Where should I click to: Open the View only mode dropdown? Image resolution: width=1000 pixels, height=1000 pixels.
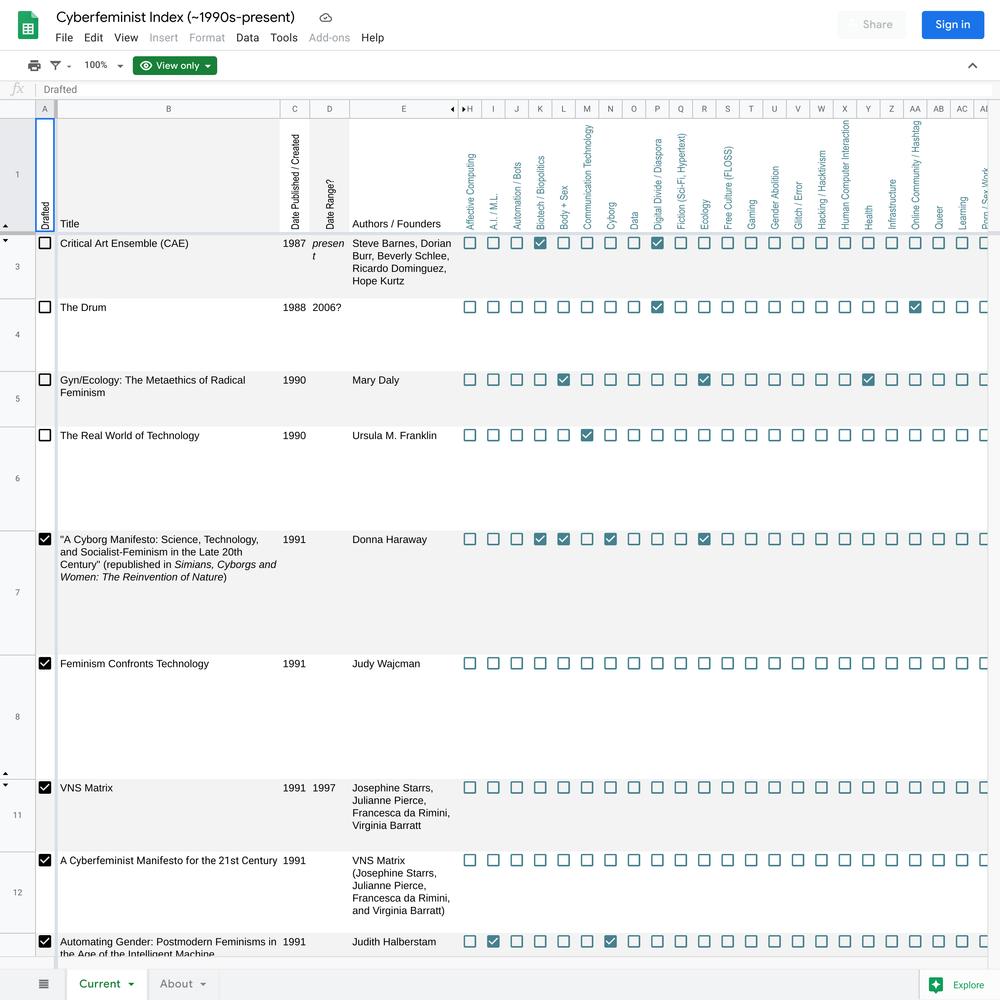pyautogui.click(x=175, y=66)
